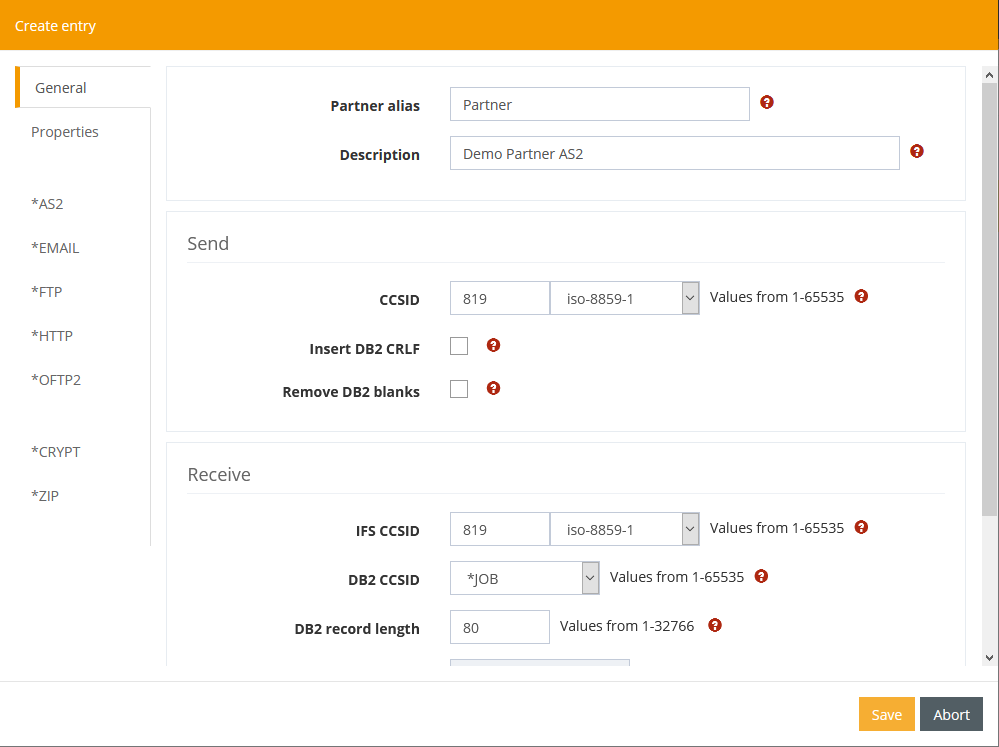Image resolution: width=999 pixels, height=747 pixels.
Task: Open the *AS2 section tab
Action: (x=47, y=204)
